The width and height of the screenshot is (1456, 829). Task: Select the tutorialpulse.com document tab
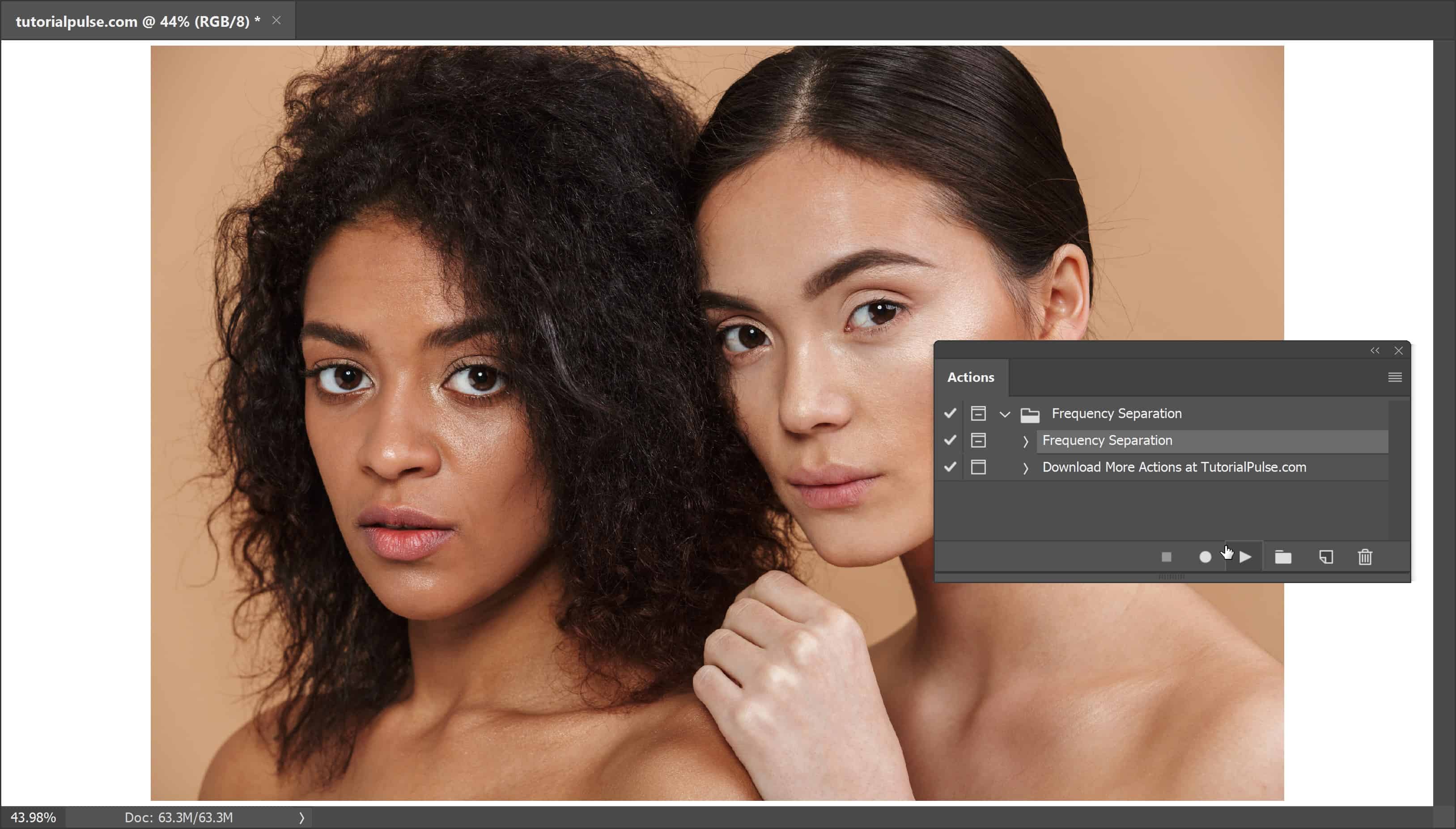(x=138, y=21)
